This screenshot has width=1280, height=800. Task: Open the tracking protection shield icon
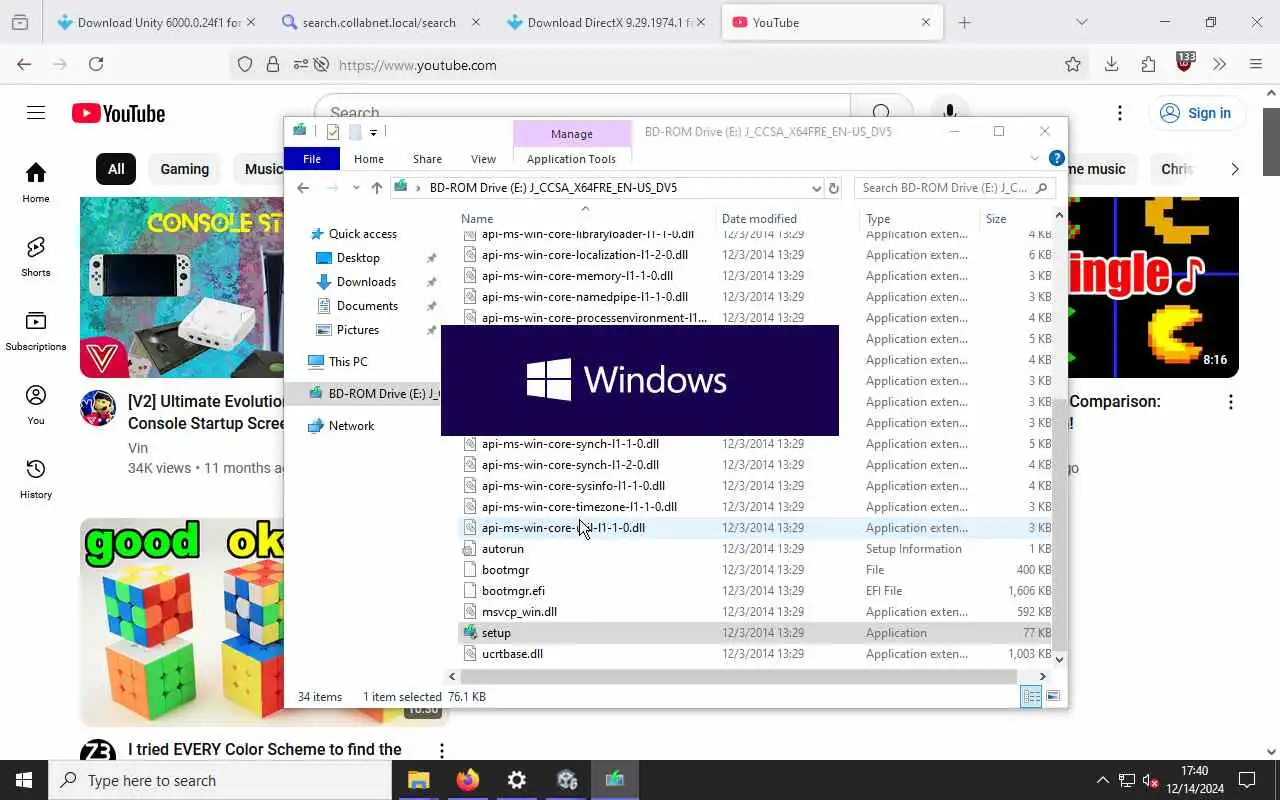(245, 65)
